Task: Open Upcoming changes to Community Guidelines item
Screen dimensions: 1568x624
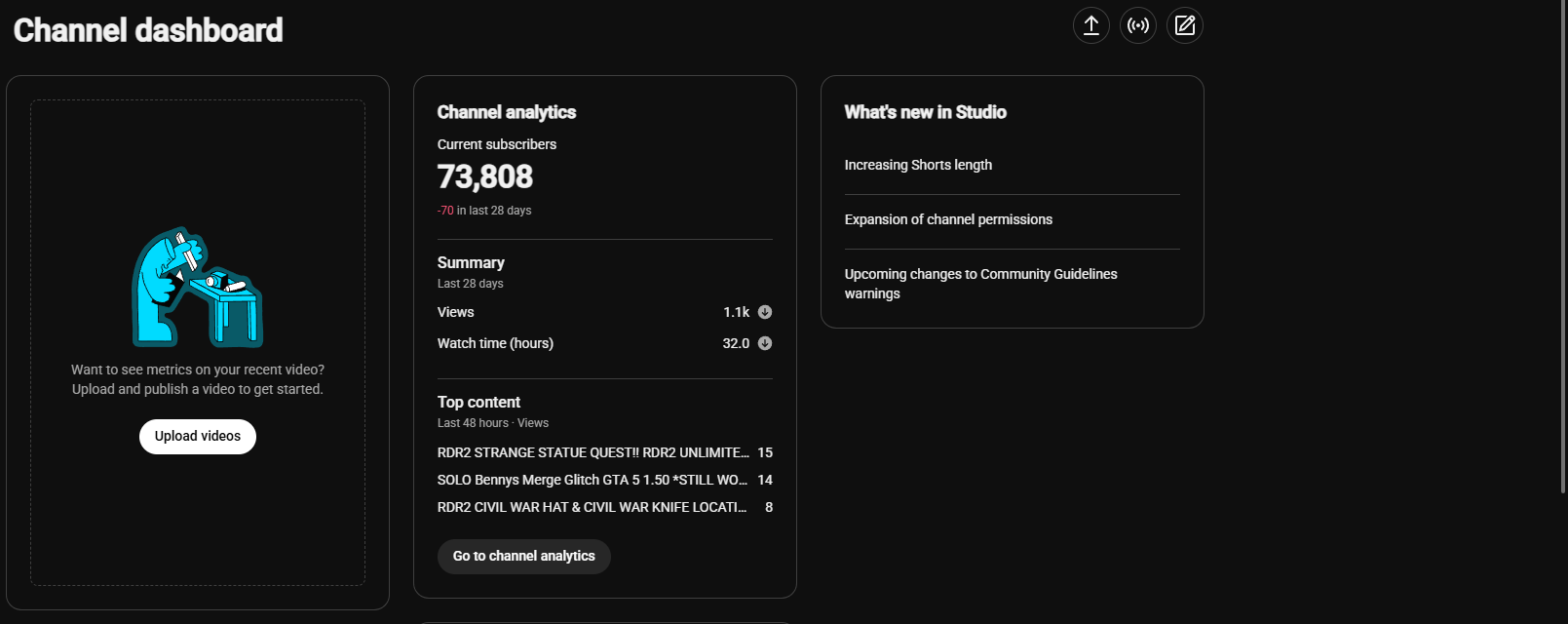Action: point(981,284)
